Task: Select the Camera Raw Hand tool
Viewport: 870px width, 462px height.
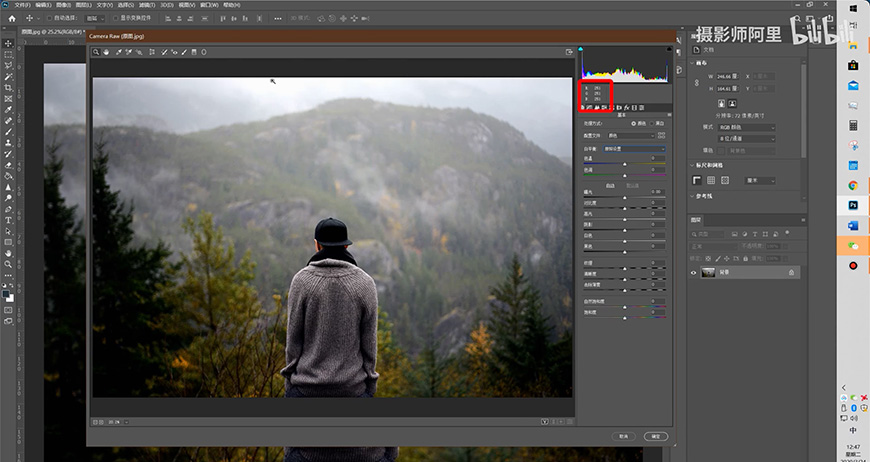Action: (x=106, y=52)
